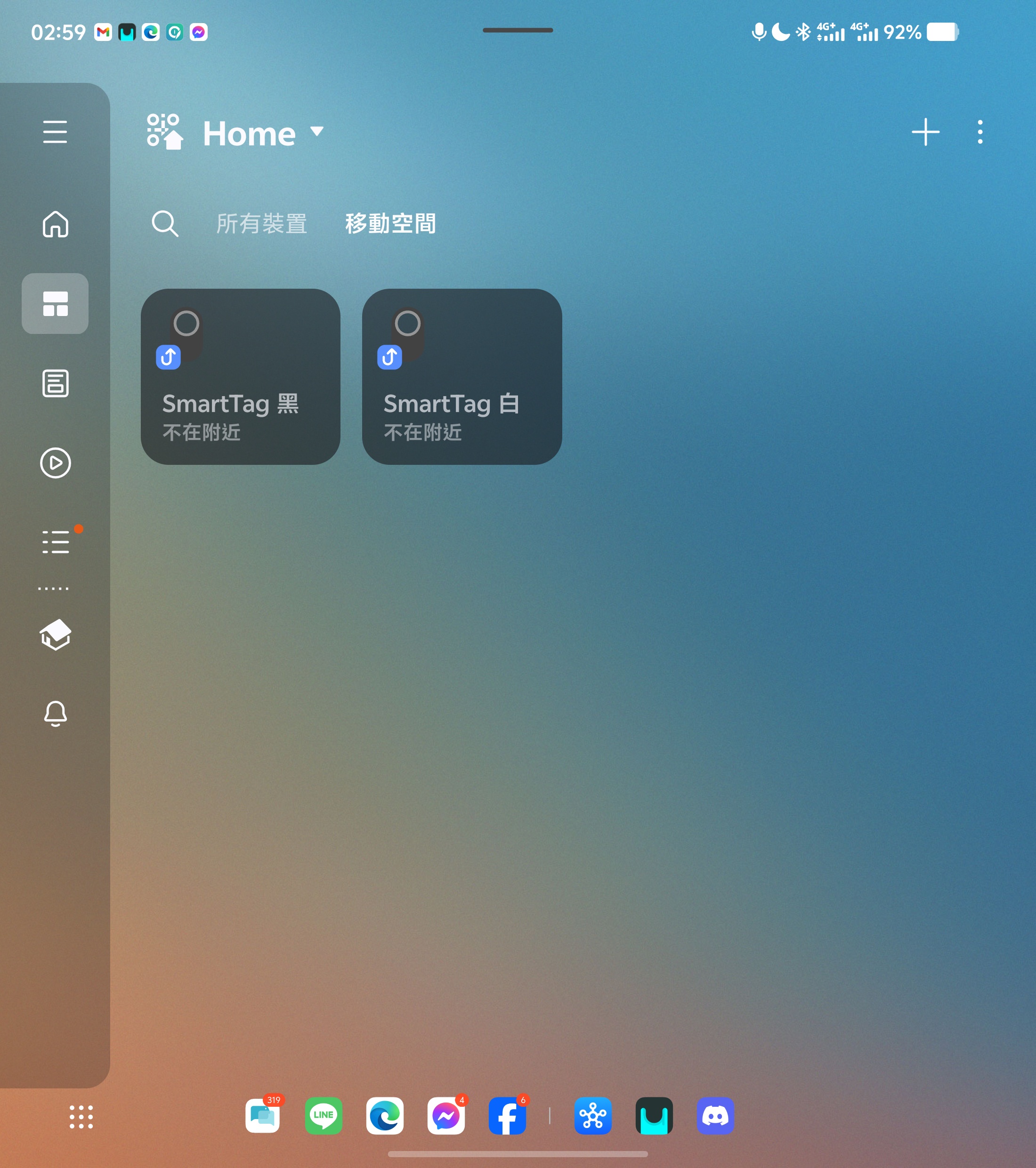Launch Discord from dock
1036x1168 pixels.
[715, 1115]
